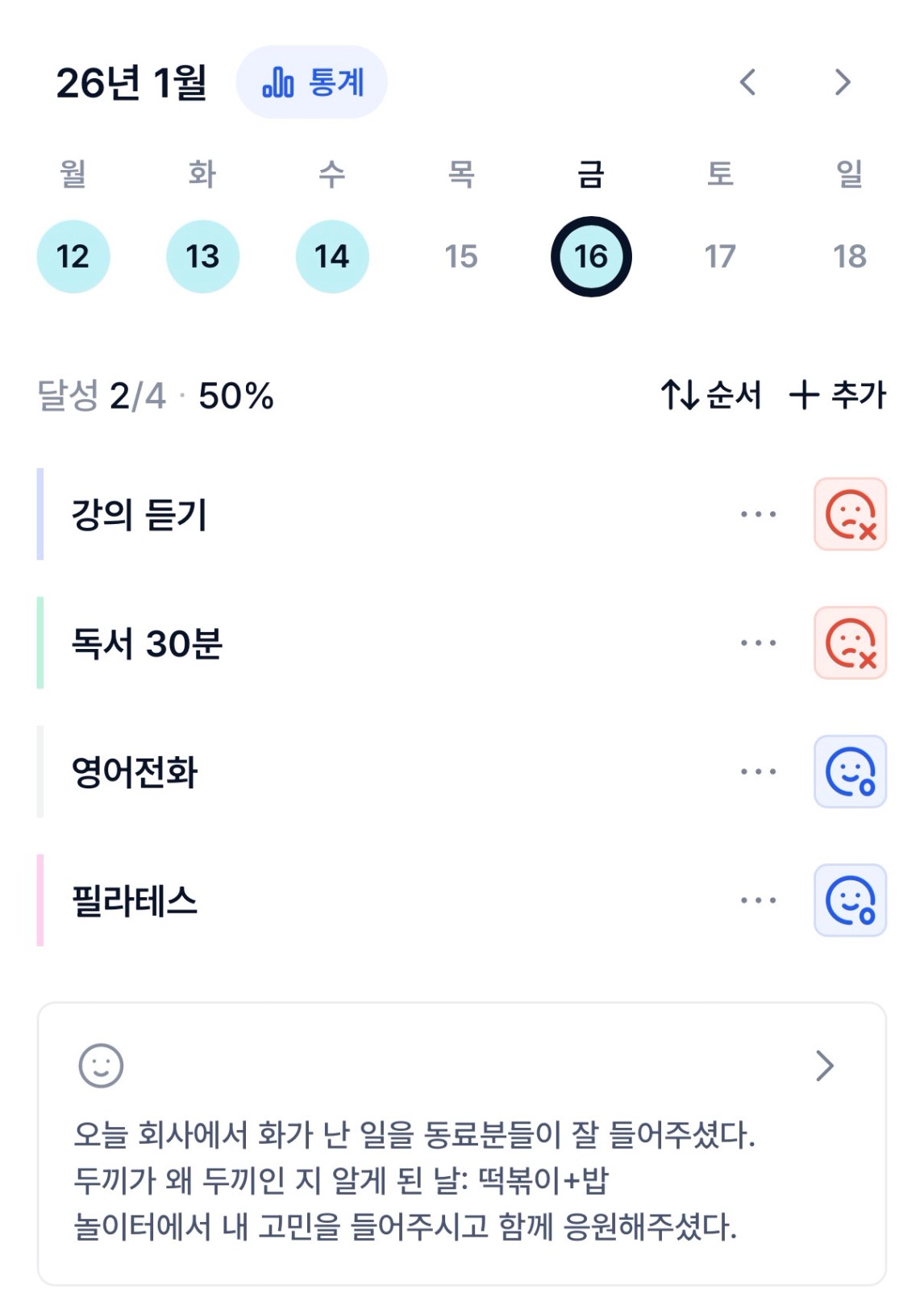
Task: Open more options for 독서 30분
Action: [x=758, y=643]
